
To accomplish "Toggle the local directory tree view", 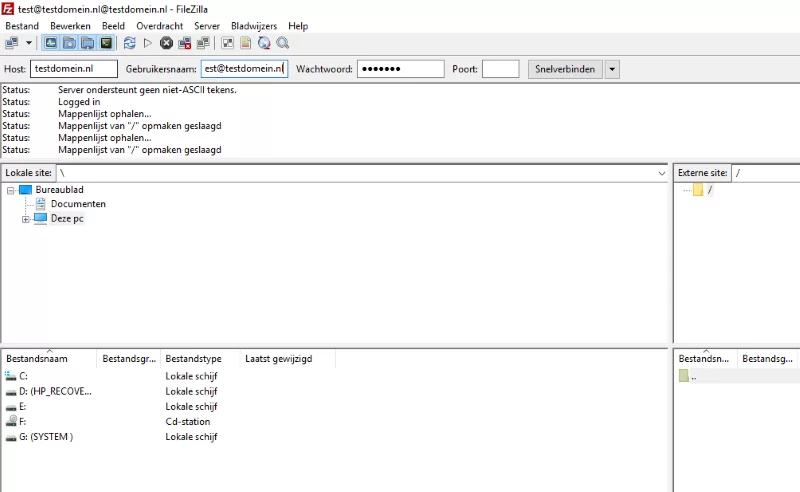I will coord(69,43).
